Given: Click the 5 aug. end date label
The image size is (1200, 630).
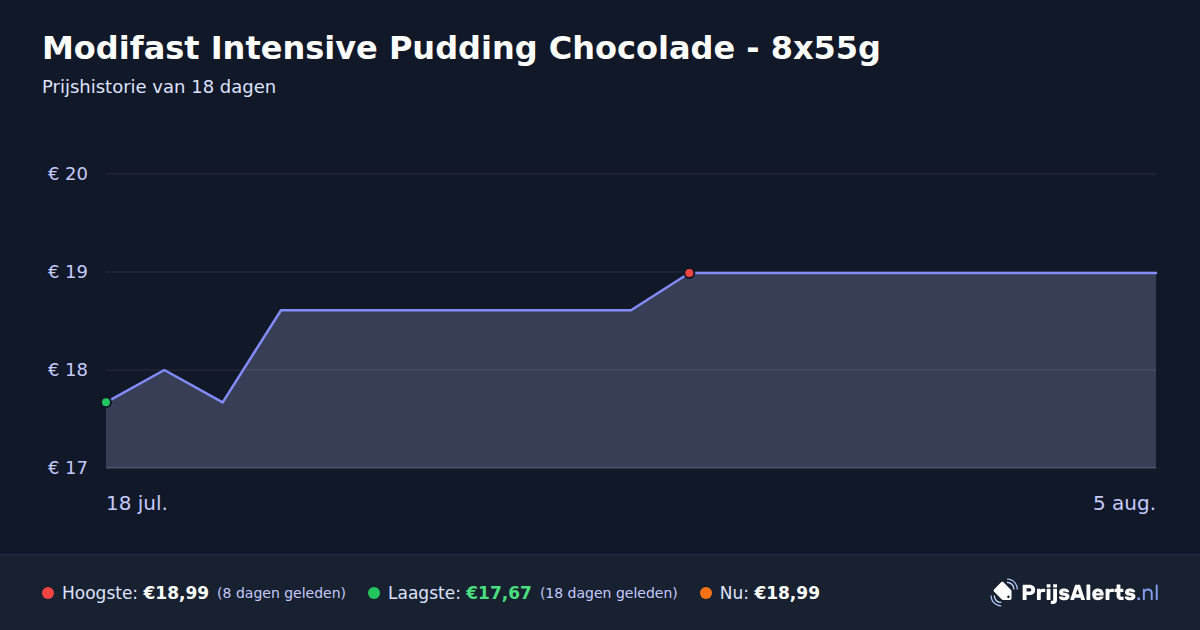Looking at the screenshot, I should point(1124,503).
